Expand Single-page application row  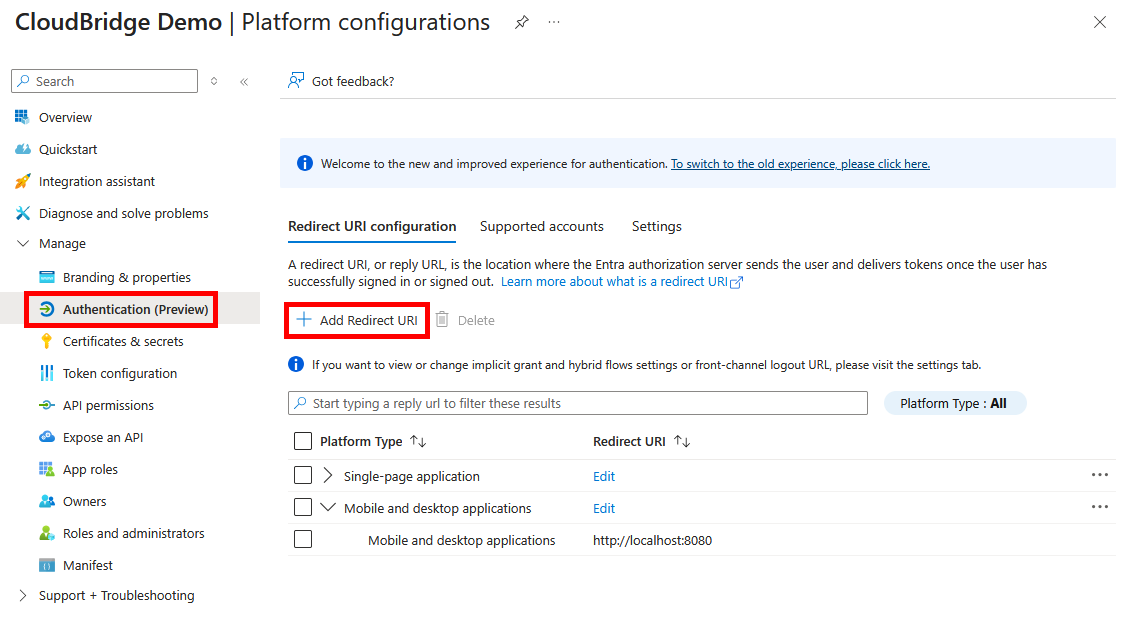[327, 475]
